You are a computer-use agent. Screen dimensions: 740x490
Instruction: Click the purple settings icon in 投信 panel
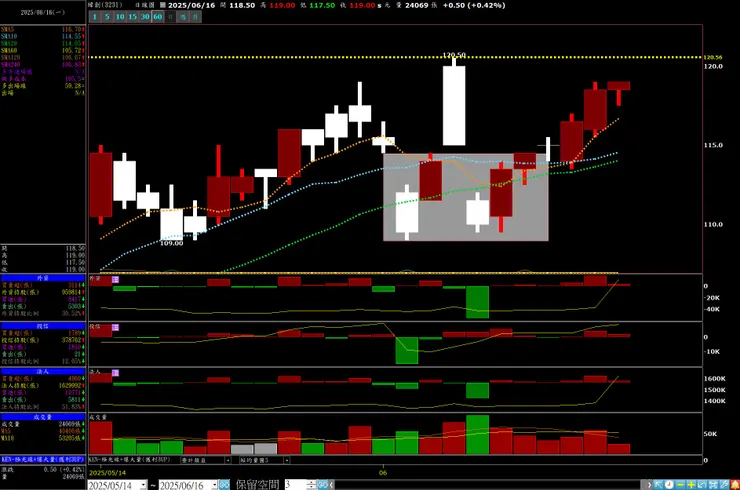pos(115,327)
